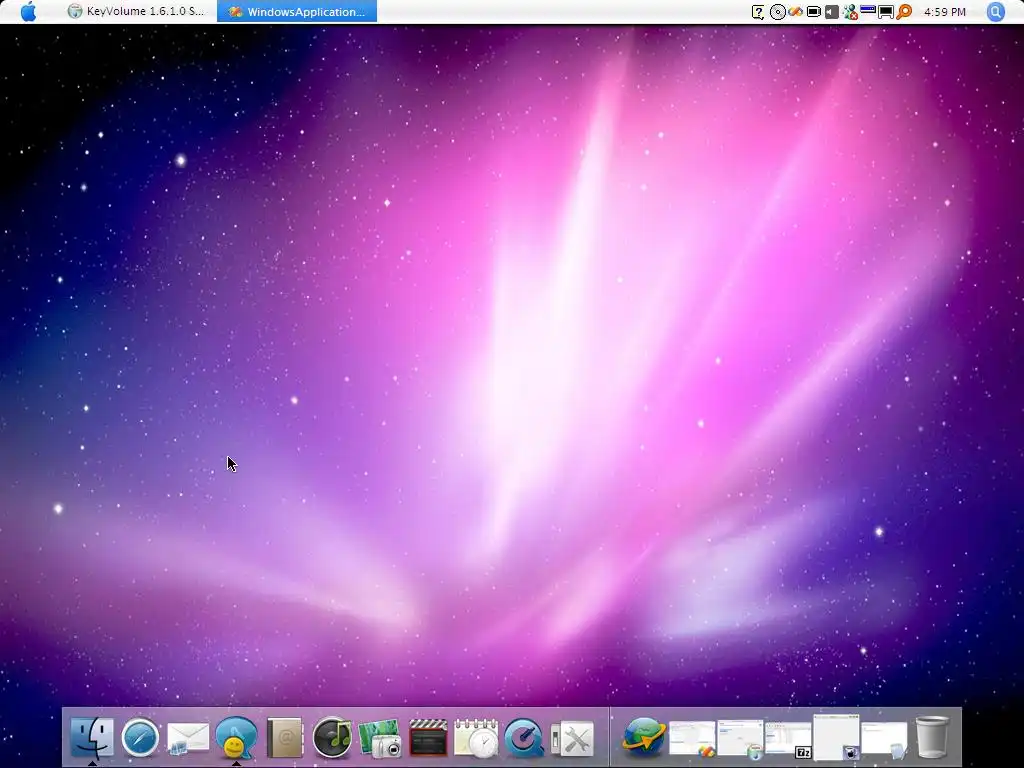Open the clapperboard movie dock icon
The height and width of the screenshot is (768, 1024).
(428, 738)
